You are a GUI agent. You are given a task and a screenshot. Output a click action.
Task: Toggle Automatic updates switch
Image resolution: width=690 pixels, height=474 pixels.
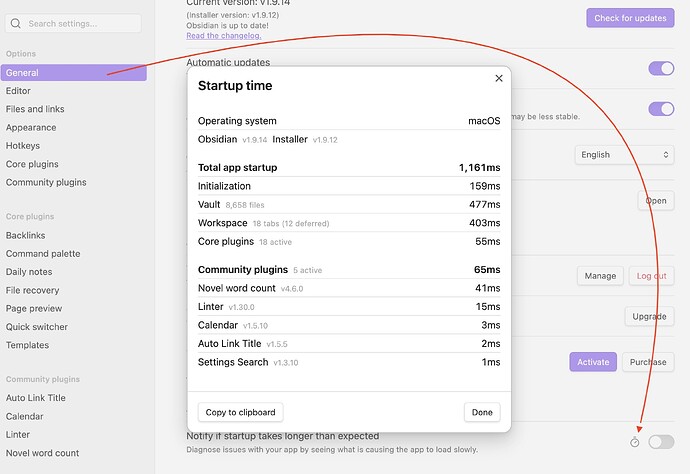[661, 68]
